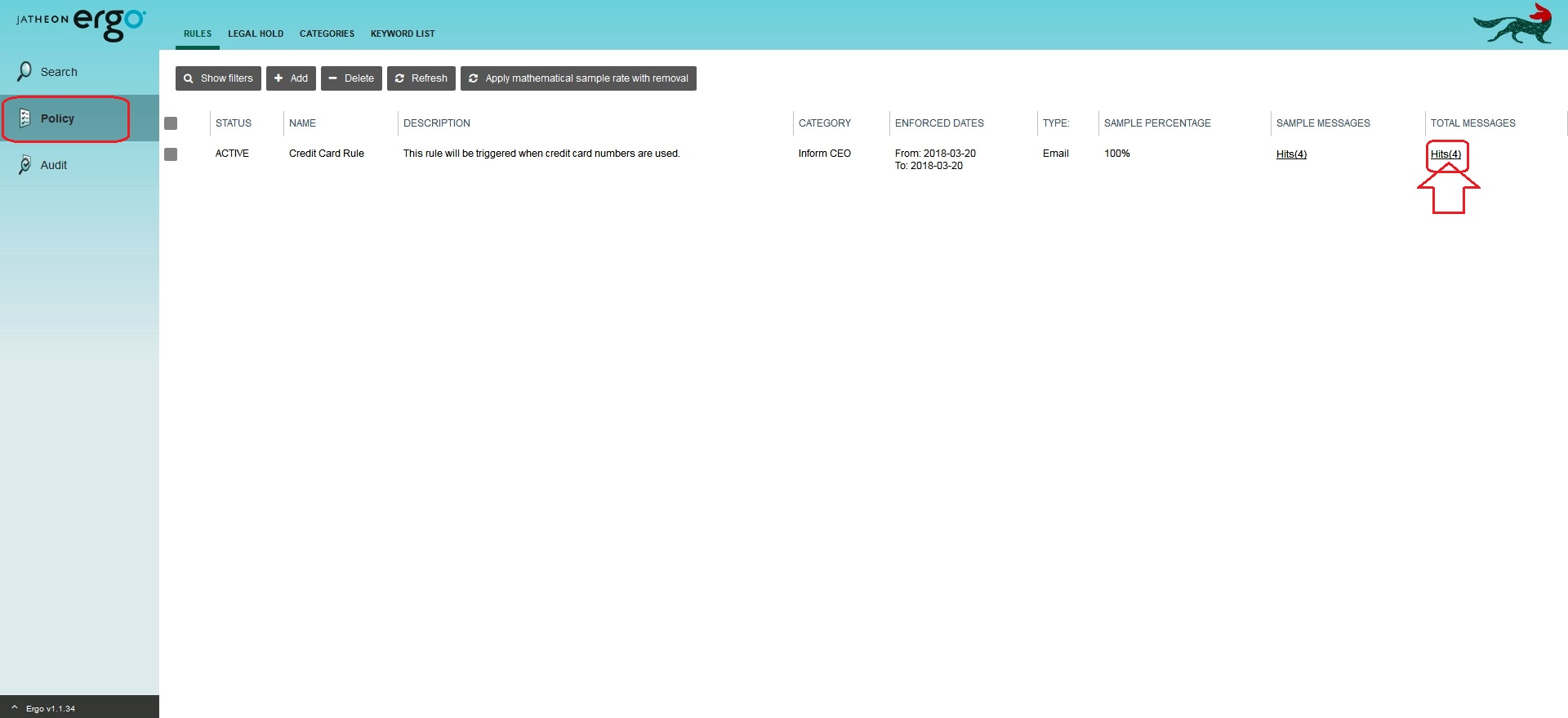The height and width of the screenshot is (718, 1568).
Task: Click the Show filters button
Action: (218, 78)
